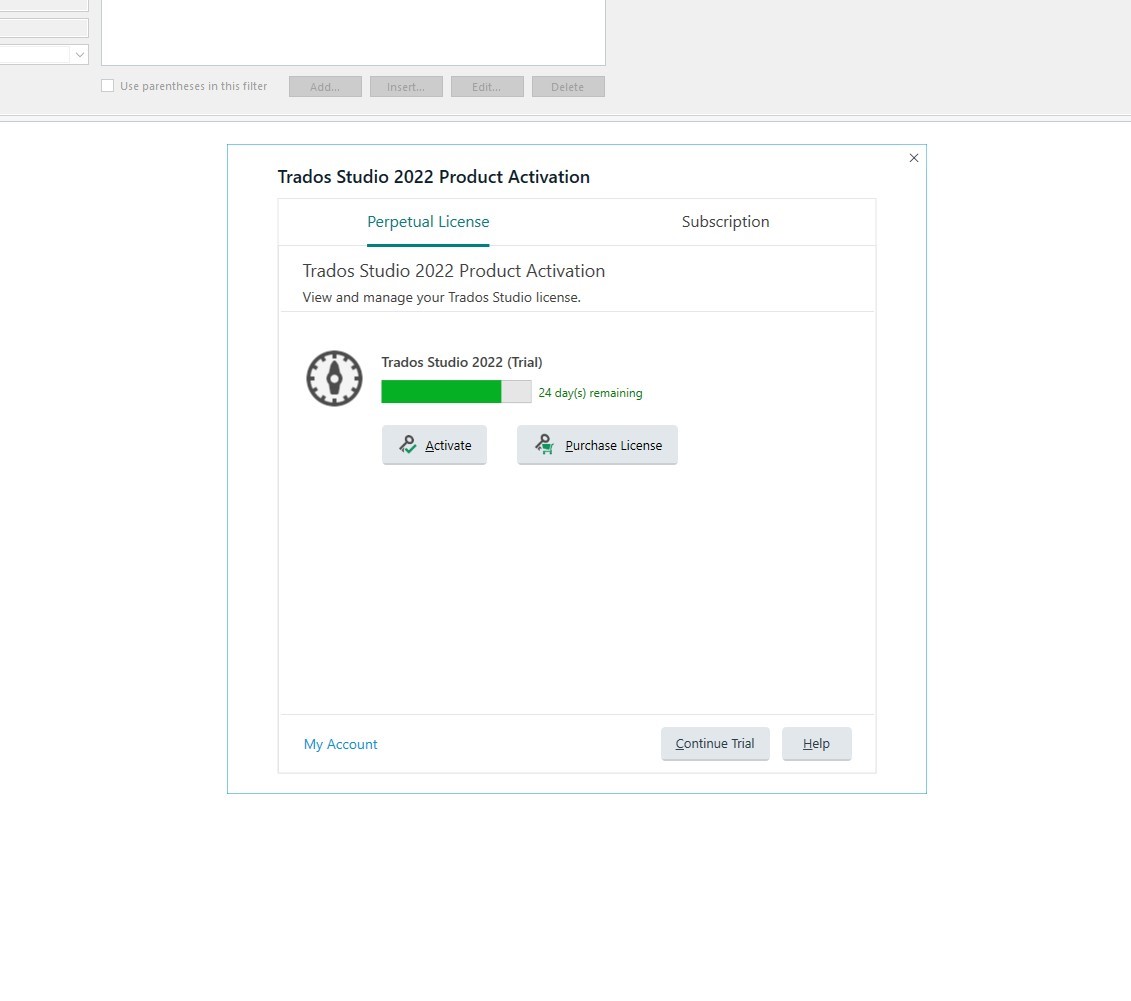The height and width of the screenshot is (1001, 1131).
Task: Purchase a Trados Studio license
Action: (x=597, y=444)
